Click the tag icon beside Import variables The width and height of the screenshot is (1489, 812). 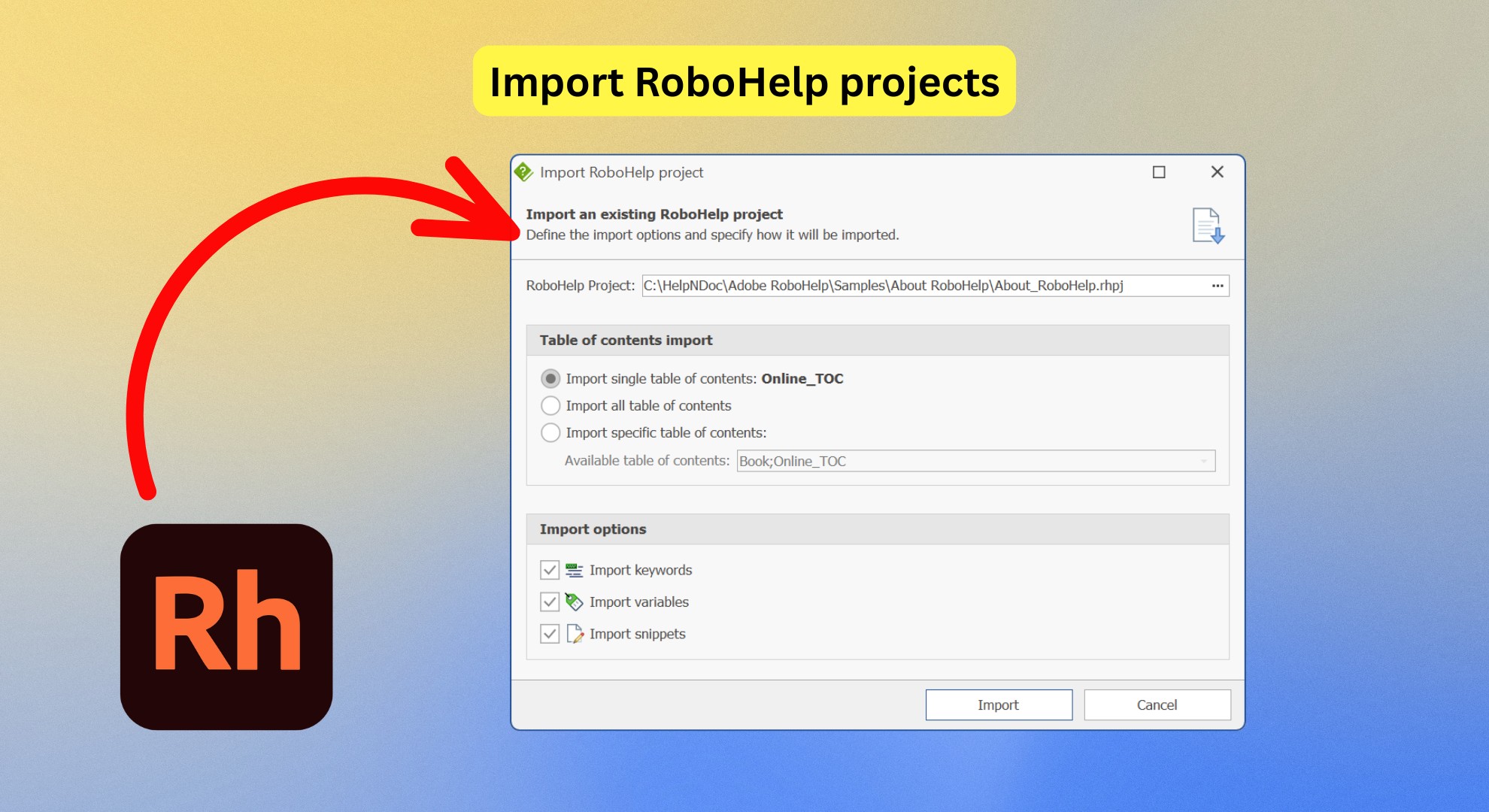pos(574,601)
